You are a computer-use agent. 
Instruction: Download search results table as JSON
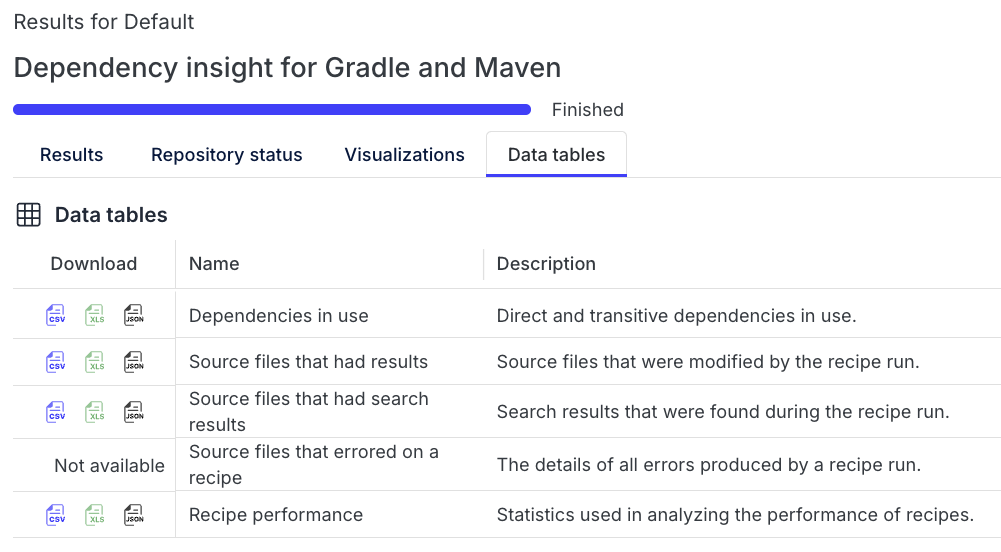coord(133,411)
